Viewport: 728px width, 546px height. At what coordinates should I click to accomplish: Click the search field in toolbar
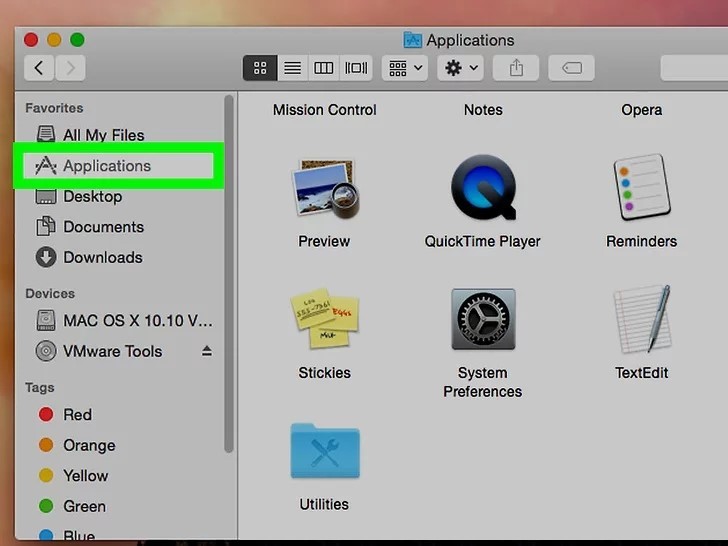[x=694, y=68]
